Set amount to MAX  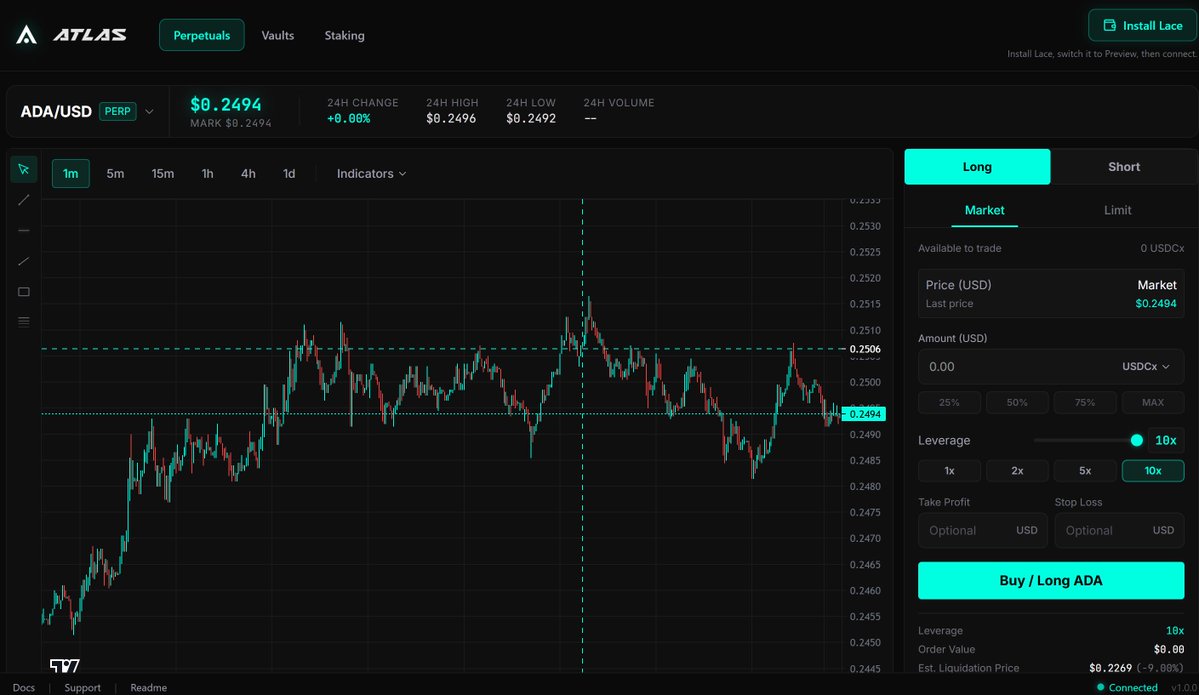(x=1153, y=402)
